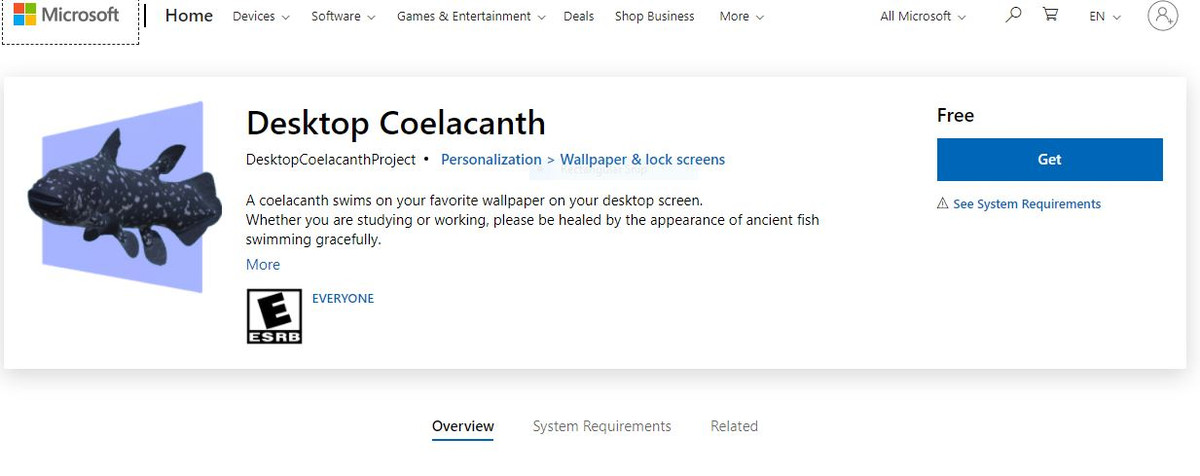Open Shop Business in the navigation

[654, 17]
